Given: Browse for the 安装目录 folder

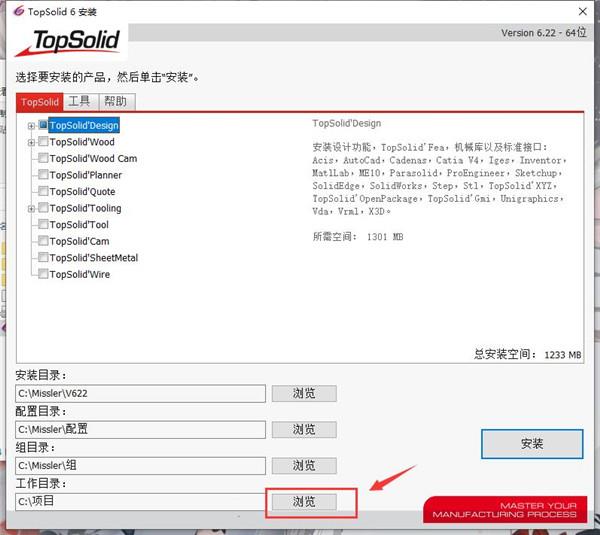Looking at the screenshot, I should point(304,393).
